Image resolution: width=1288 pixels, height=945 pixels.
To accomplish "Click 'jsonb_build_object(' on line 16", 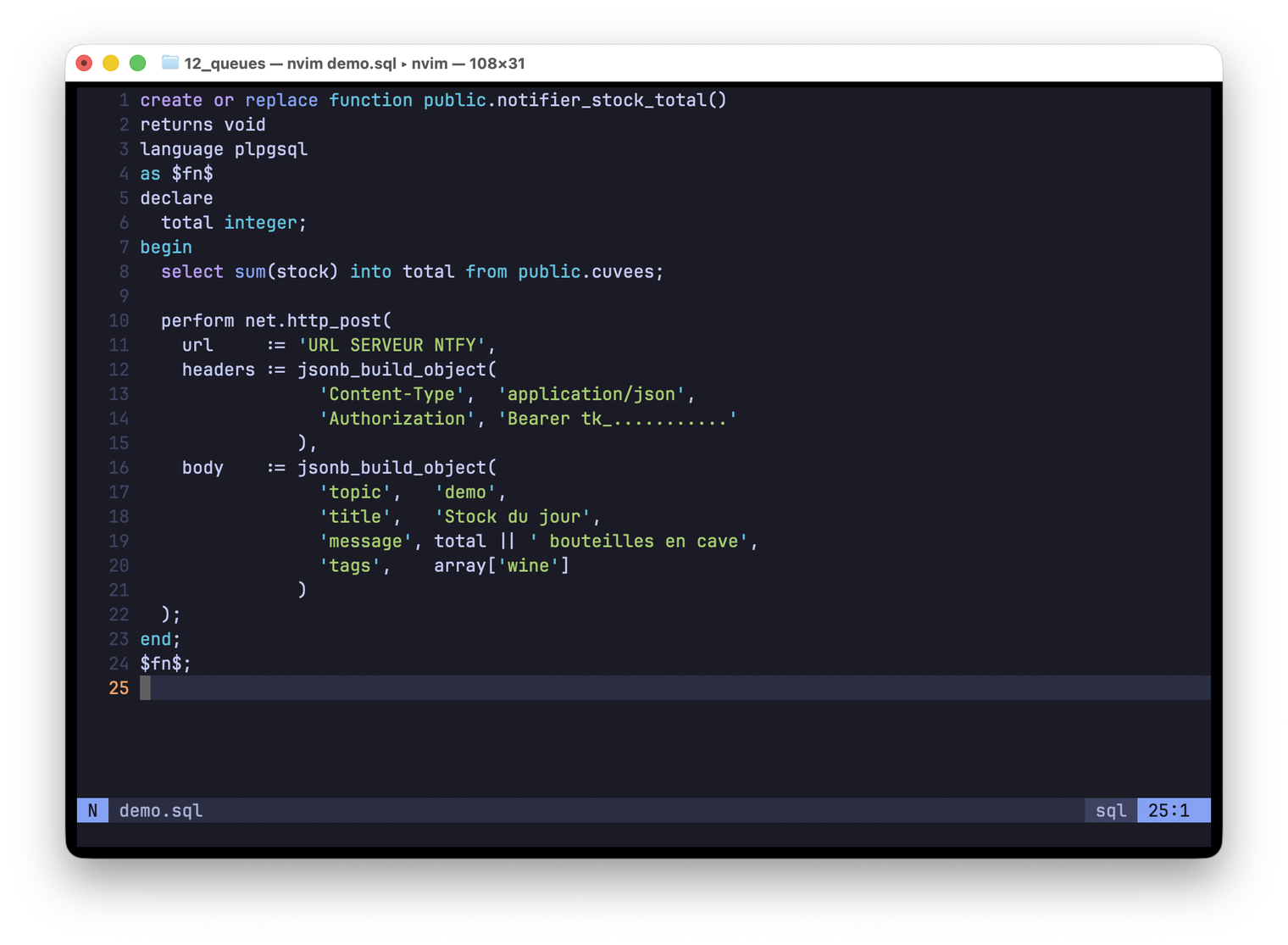I will (397, 469).
